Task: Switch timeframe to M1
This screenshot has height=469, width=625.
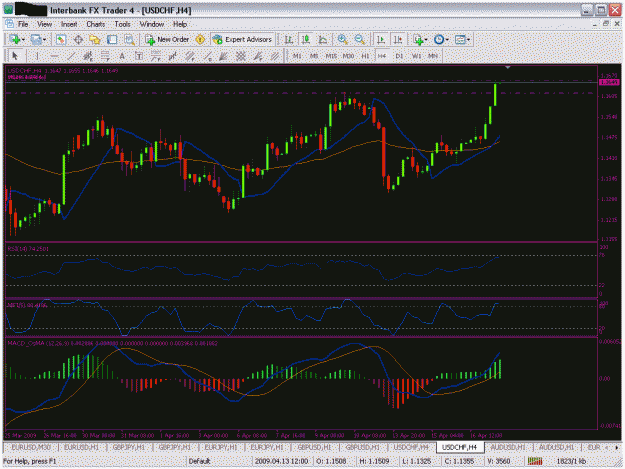Action: tap(297, 56)
